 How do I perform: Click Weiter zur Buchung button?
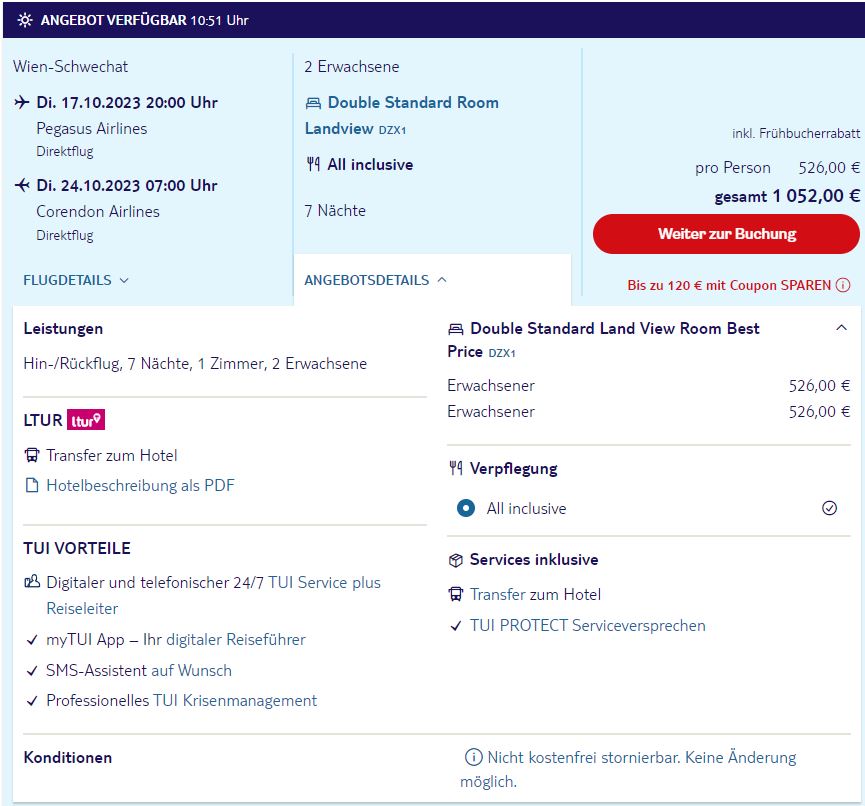(726, 234)
